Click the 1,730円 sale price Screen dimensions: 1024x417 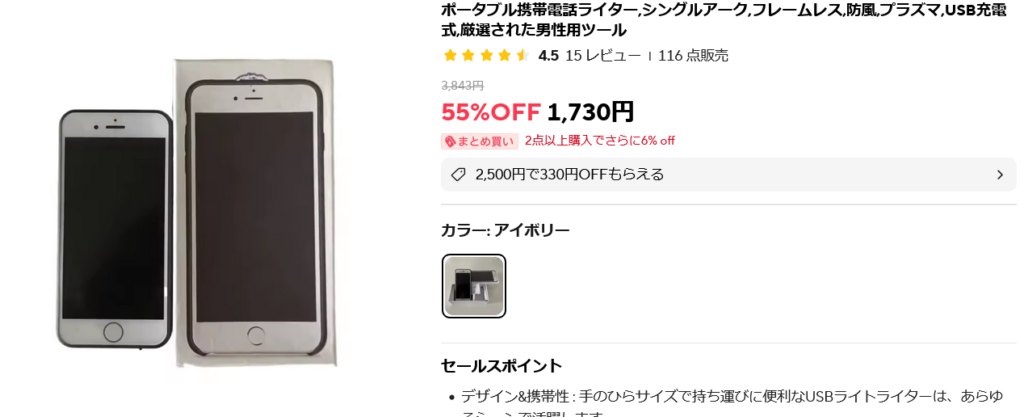pyautogui.click(x=590, y=112)
